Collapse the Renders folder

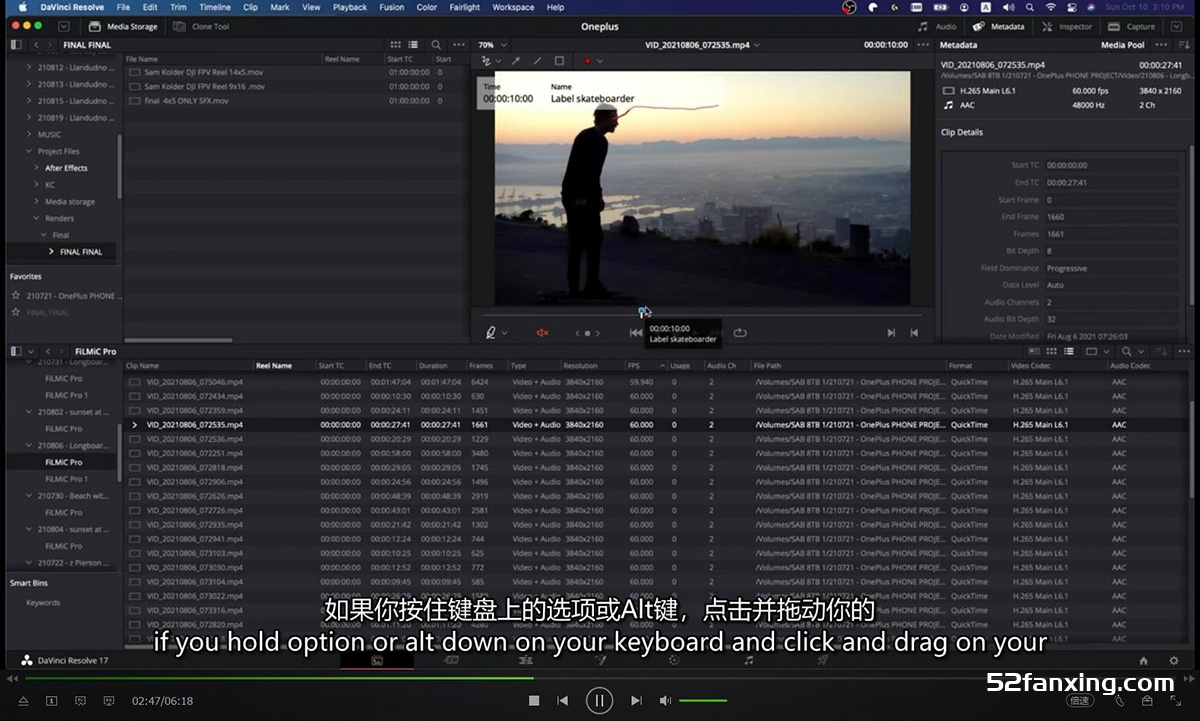point(35,218)
